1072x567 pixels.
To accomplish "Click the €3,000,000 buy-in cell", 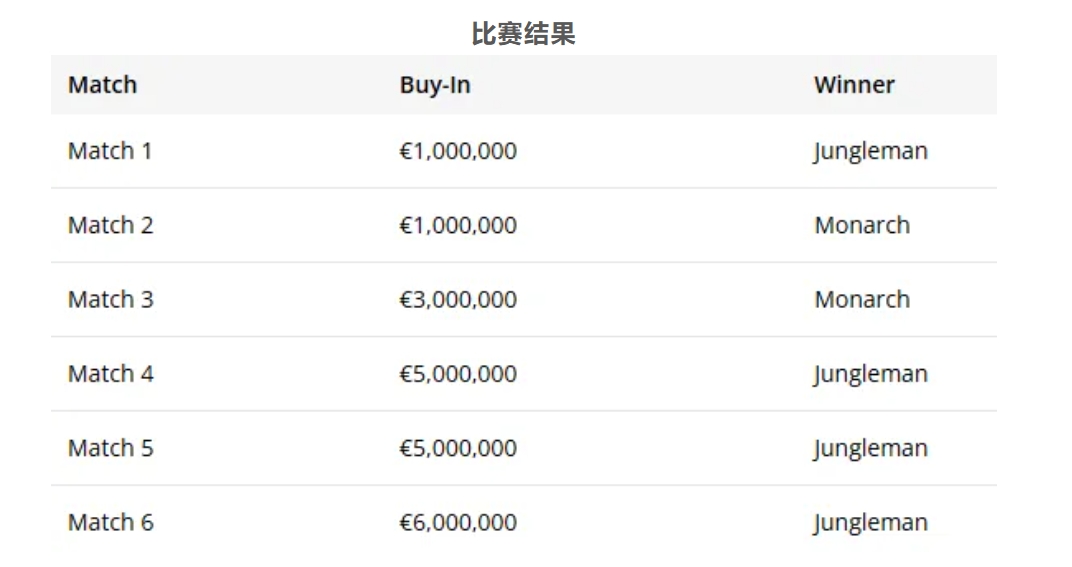I will [458, 299].
